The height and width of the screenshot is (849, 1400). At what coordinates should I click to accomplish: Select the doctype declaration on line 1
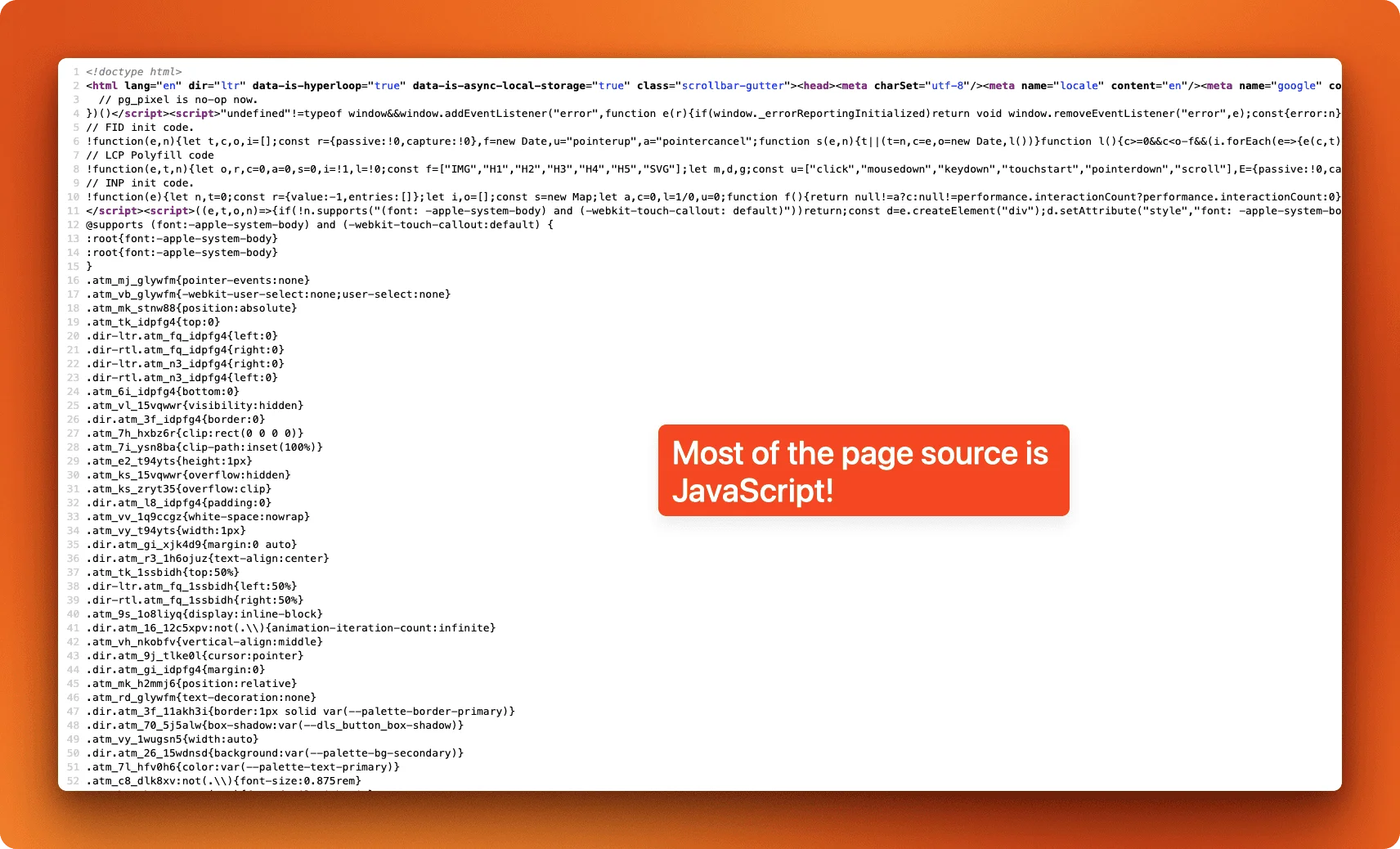pyautogui.click(x=135, y=72)
